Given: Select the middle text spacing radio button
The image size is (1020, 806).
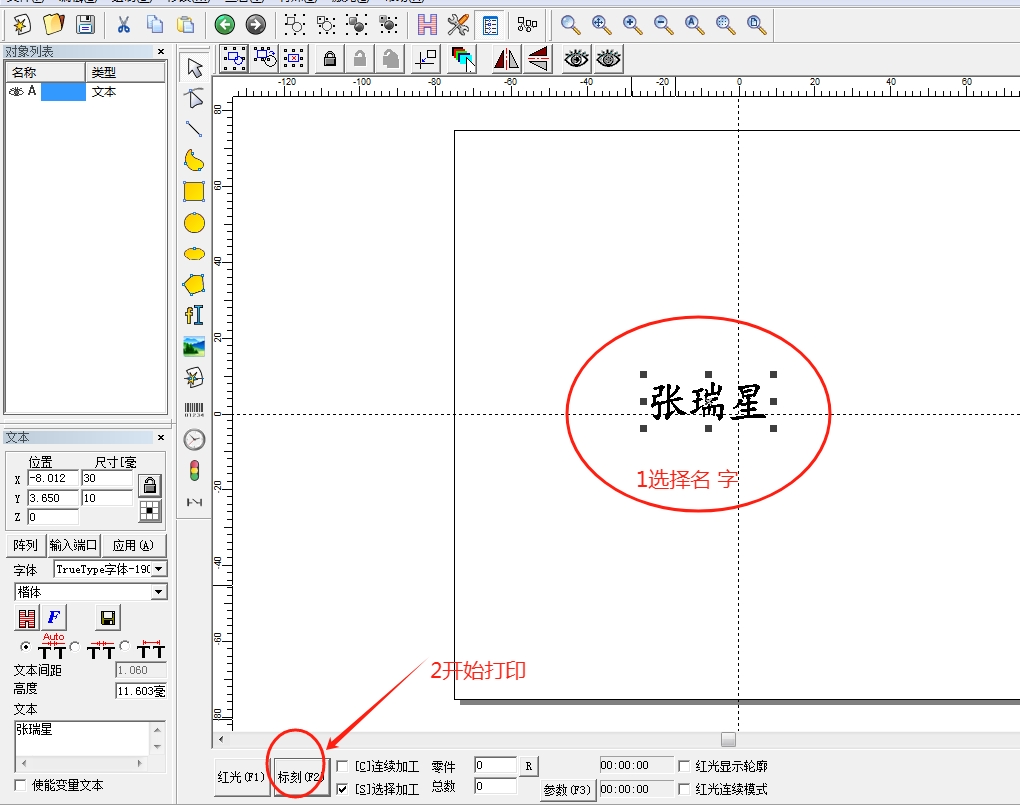Looking at the screenshot, I should coord(75,646).
